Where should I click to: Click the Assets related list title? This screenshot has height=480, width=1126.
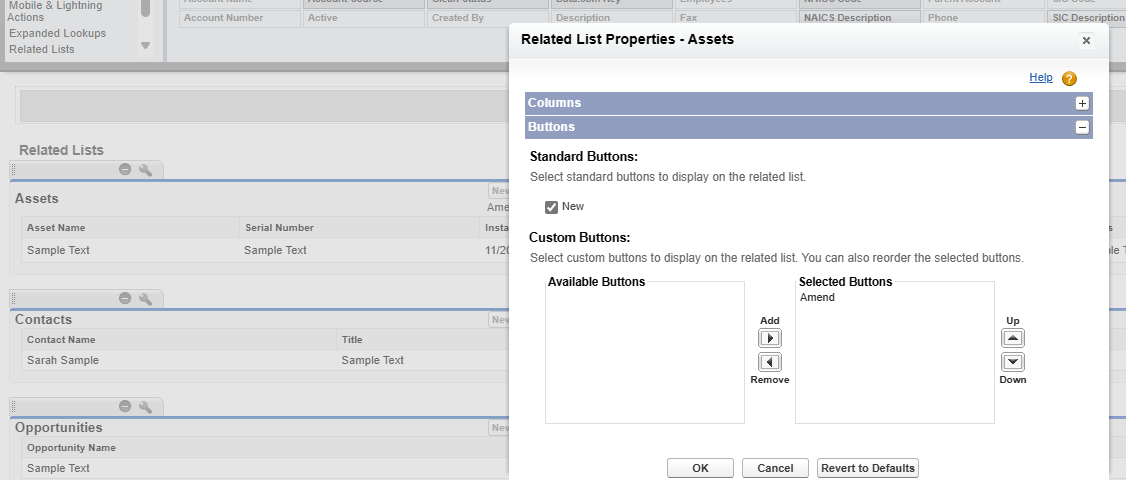click(37, 198)
